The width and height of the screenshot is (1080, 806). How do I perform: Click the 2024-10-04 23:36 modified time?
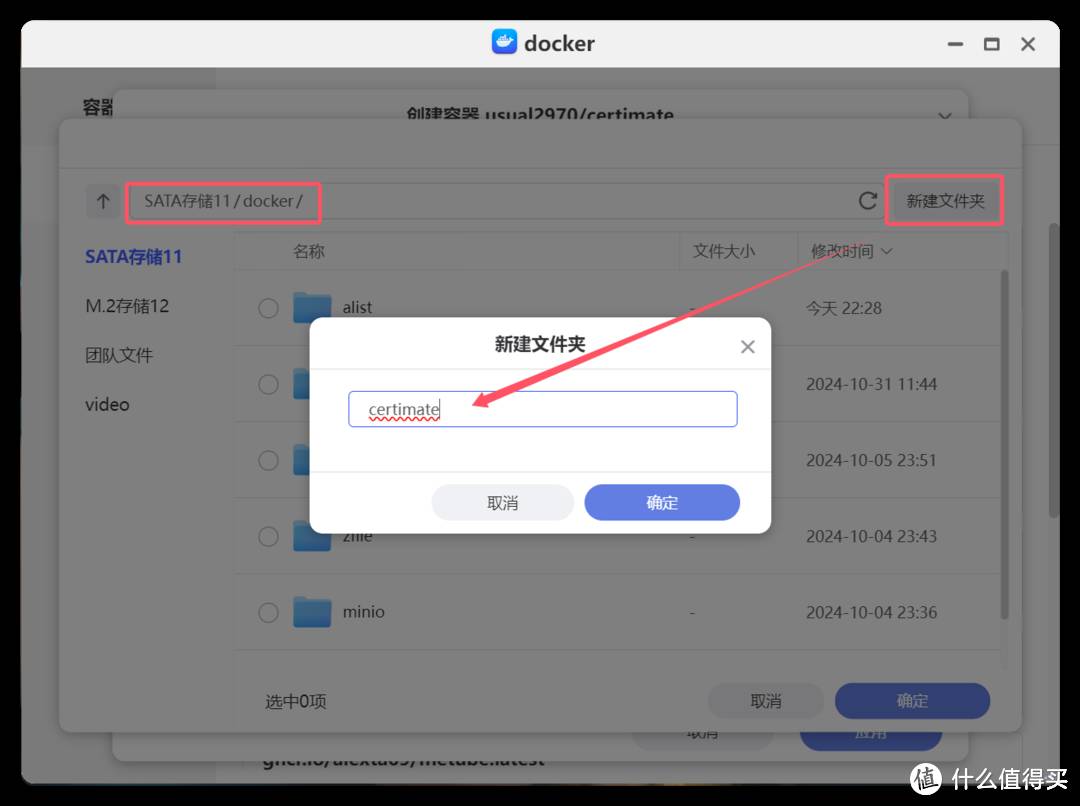click(871, 612)
